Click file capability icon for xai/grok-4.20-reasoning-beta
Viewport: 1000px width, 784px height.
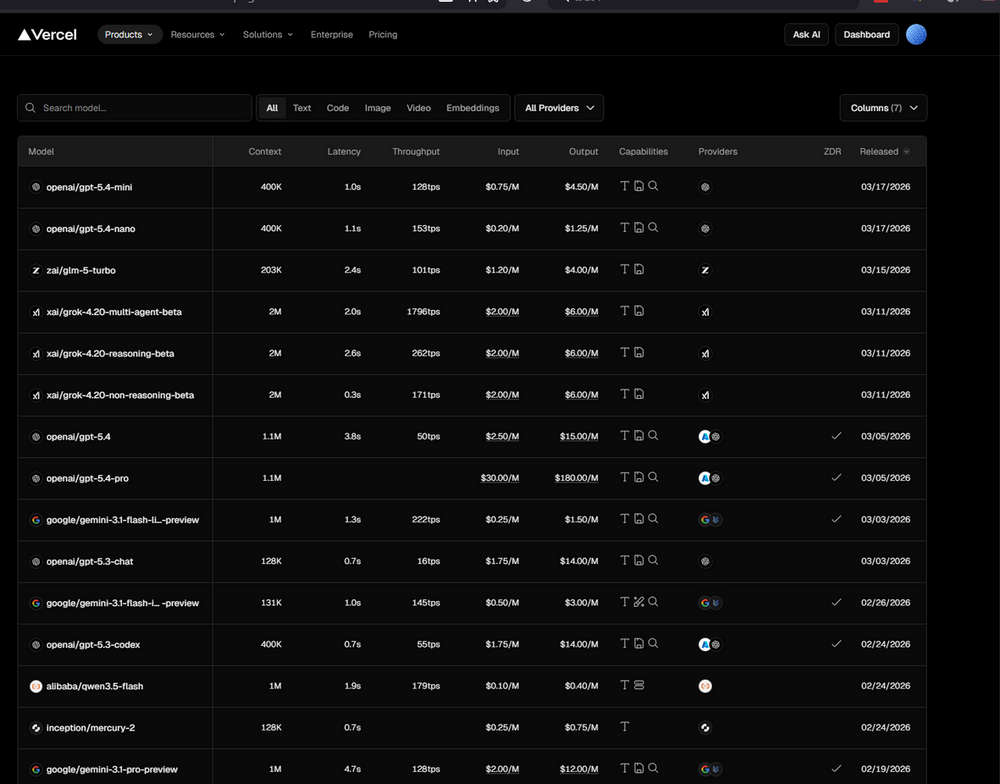coord(638,352)
